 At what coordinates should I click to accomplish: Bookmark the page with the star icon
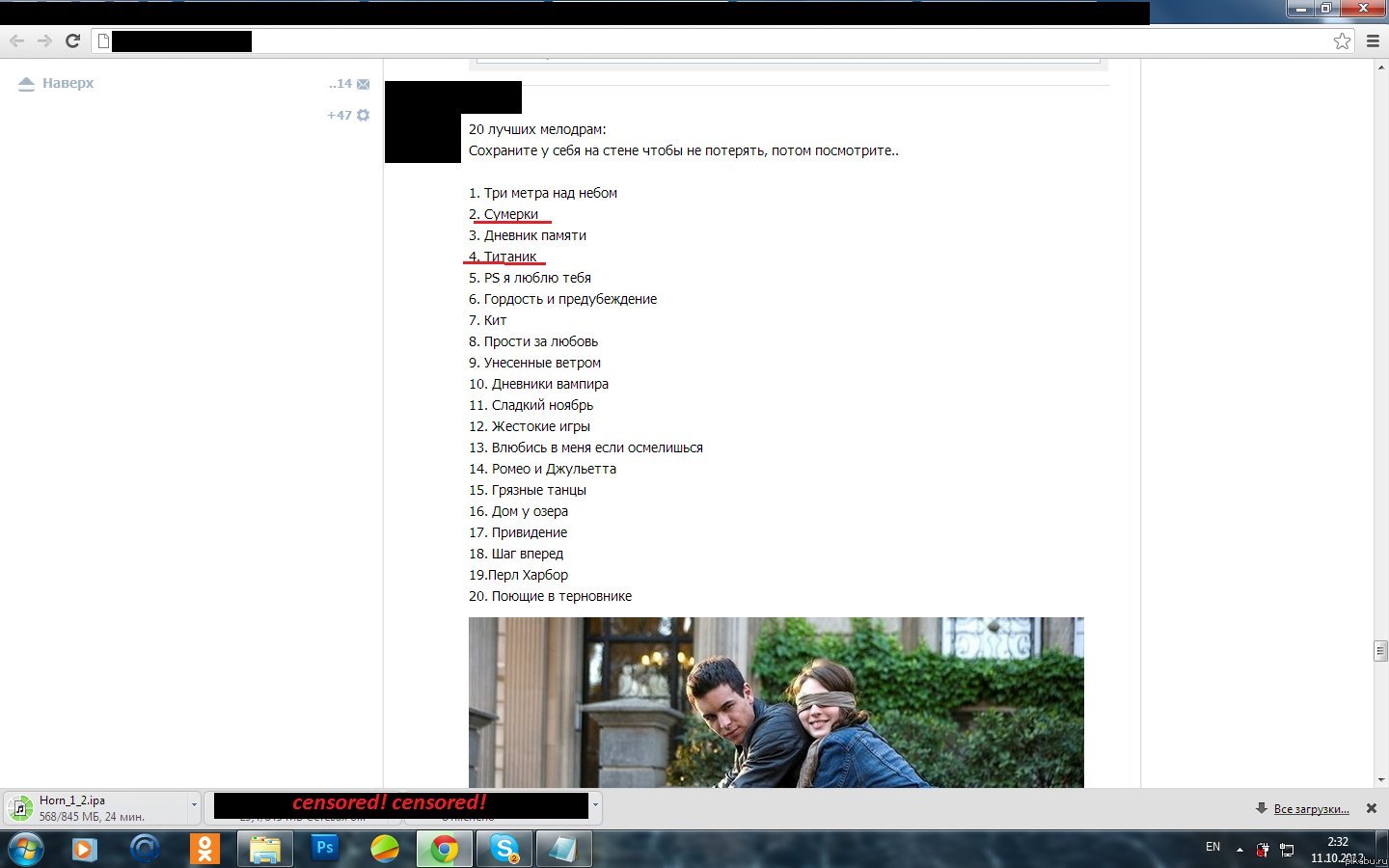pyautogui.click(x=1342, y=41)
